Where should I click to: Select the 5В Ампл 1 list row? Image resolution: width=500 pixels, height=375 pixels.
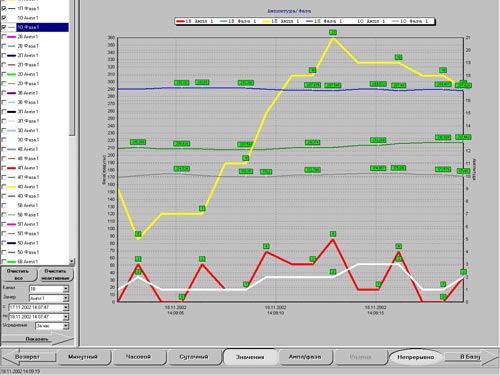point(35,205)
